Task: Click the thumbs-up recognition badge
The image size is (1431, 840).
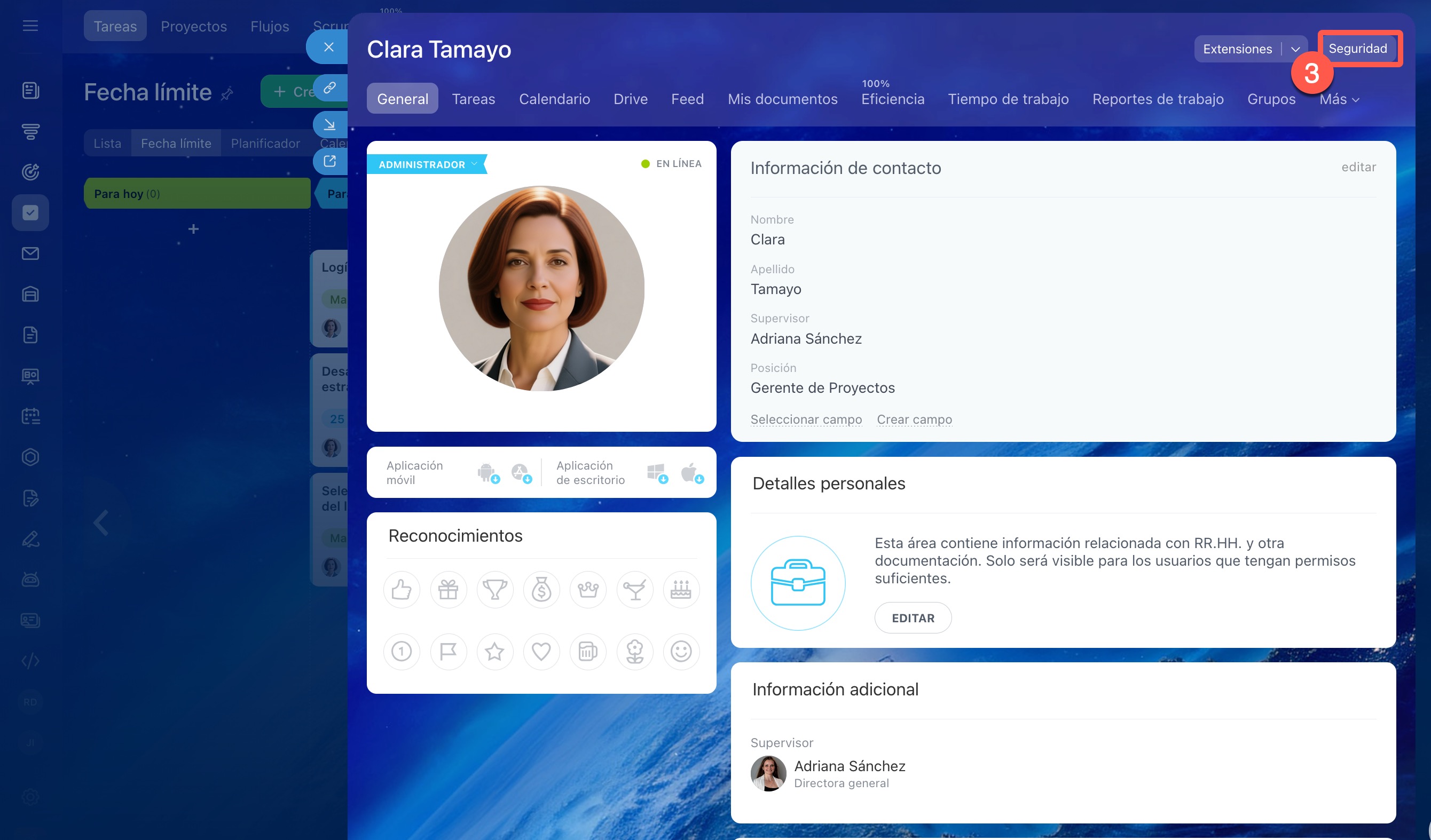Action: click(402, 590)
